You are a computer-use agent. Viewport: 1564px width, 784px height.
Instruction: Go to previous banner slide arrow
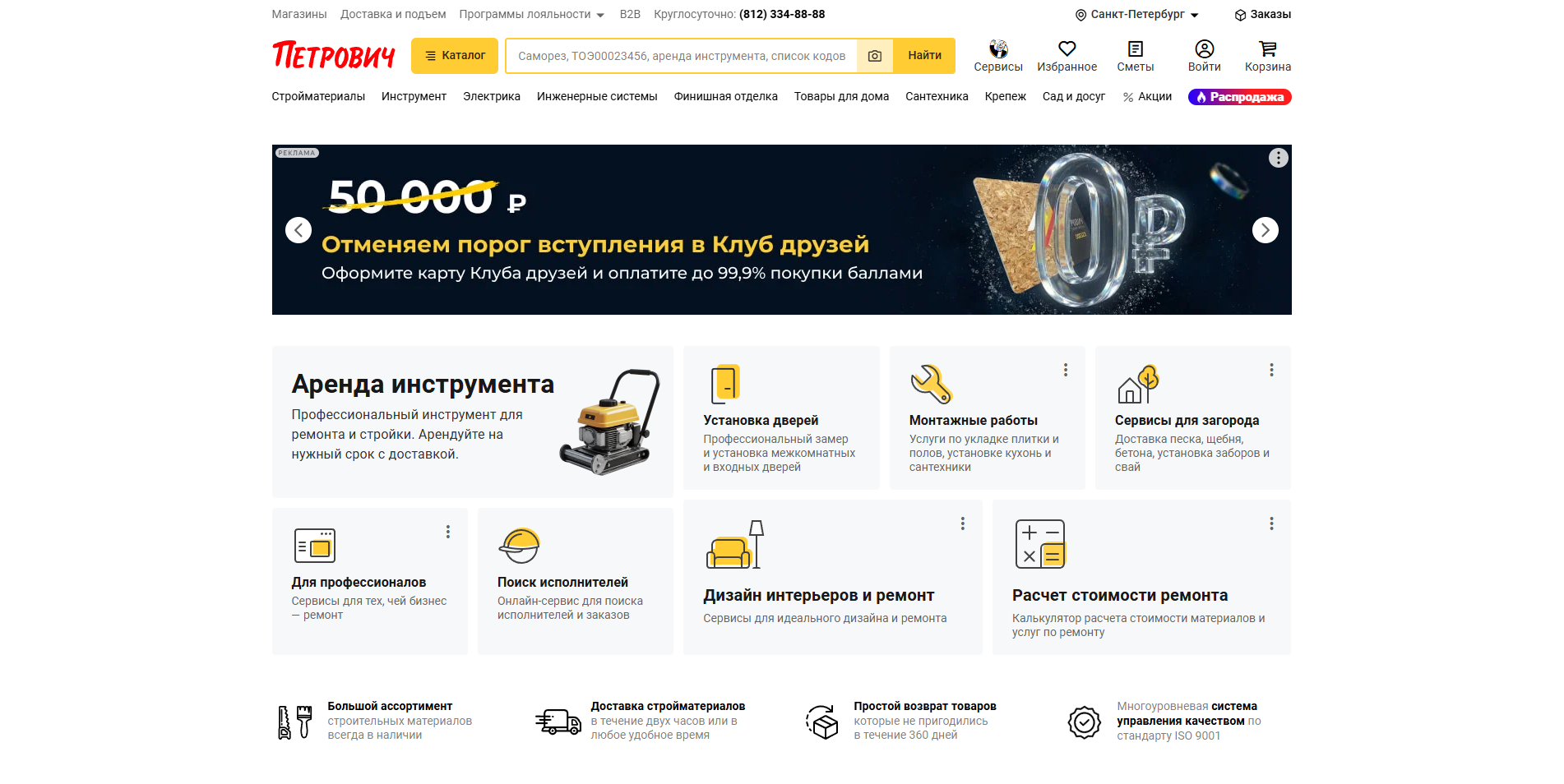click(x=298, y=230)
